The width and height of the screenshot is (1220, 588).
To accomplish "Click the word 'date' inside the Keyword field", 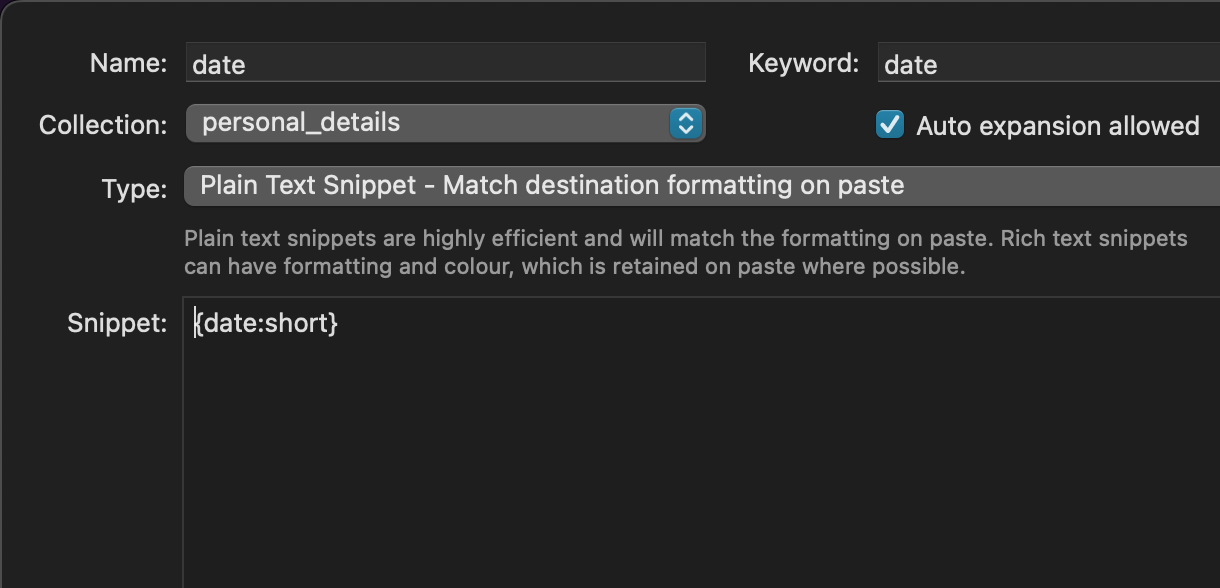I will [910, 65].
